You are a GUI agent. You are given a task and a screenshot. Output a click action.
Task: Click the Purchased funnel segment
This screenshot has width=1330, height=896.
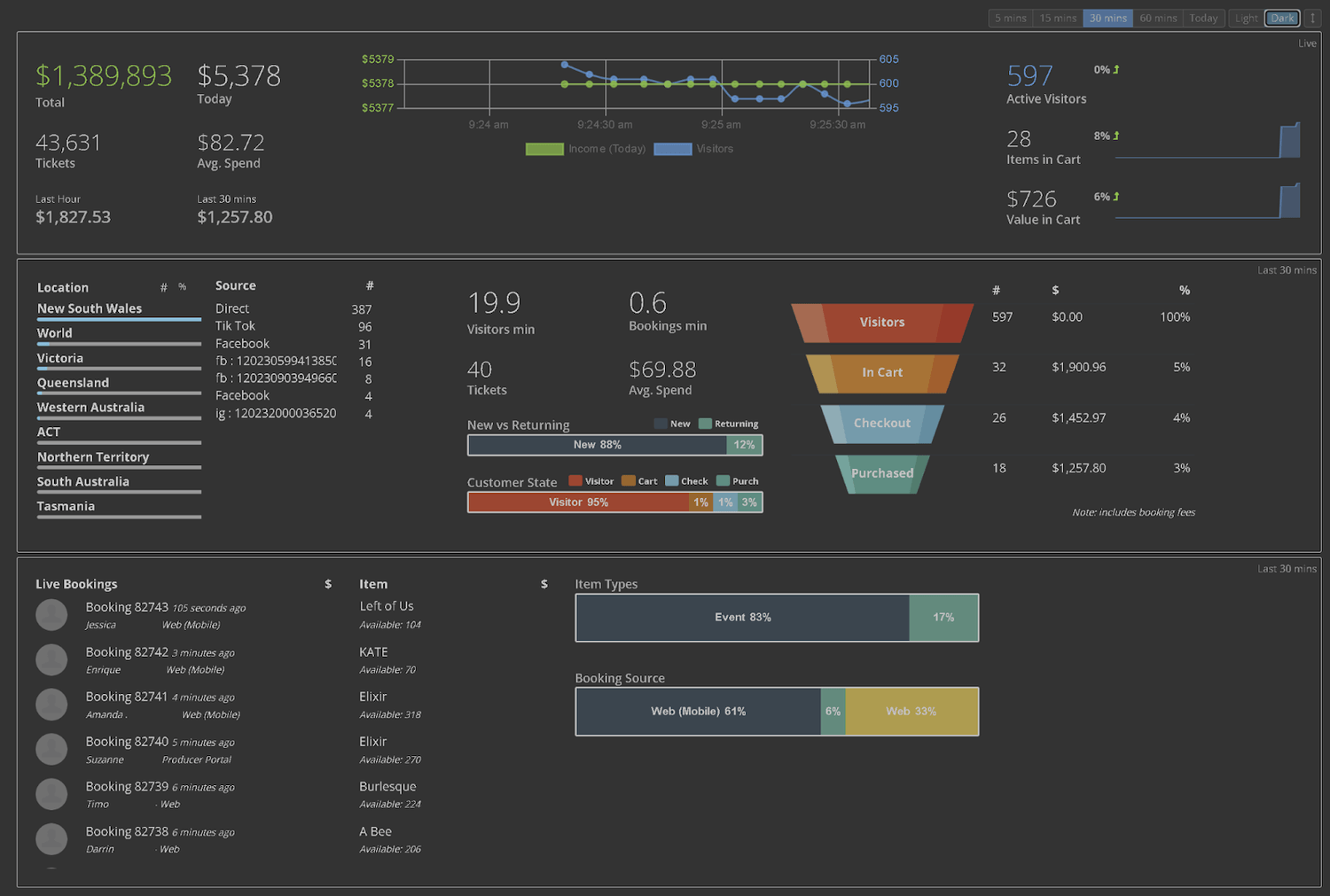880,473
